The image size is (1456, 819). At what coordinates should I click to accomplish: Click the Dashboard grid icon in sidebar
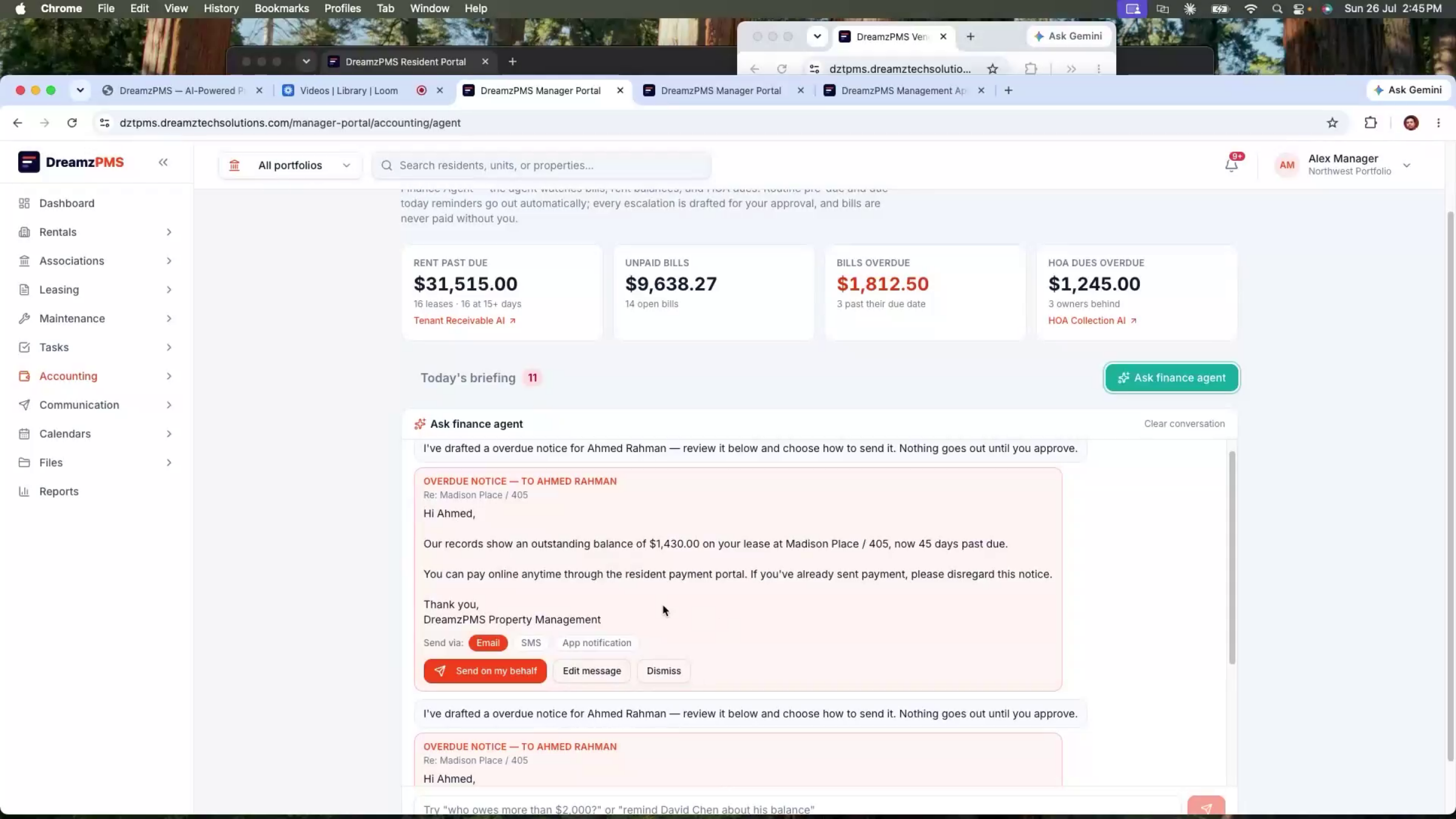click(x=24, y=203)
